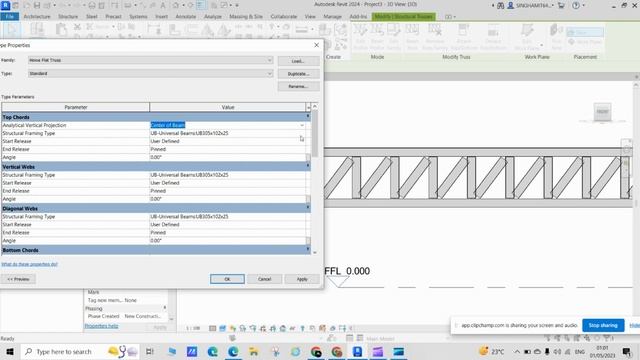Click the Help question mark icon
Viewport: 640px width, 360px height.
tap(576, 5)
